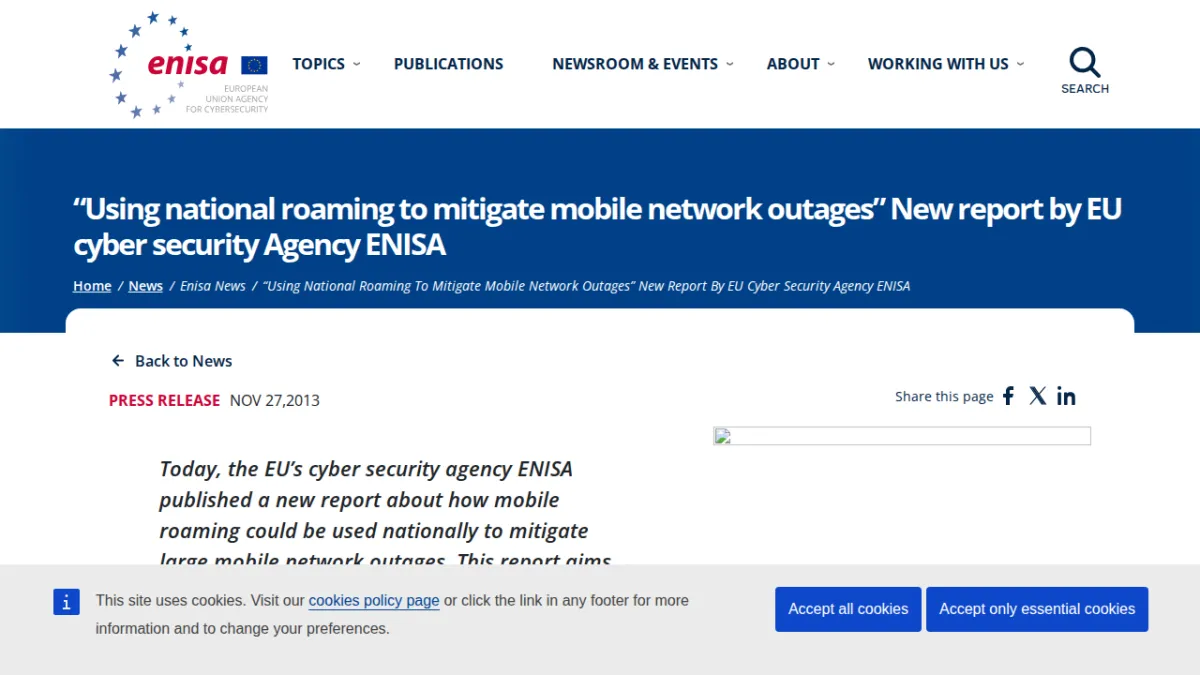The image size is (1200, 675).
Task: Expand the Topics menu chevron
Action: point(357,64)
